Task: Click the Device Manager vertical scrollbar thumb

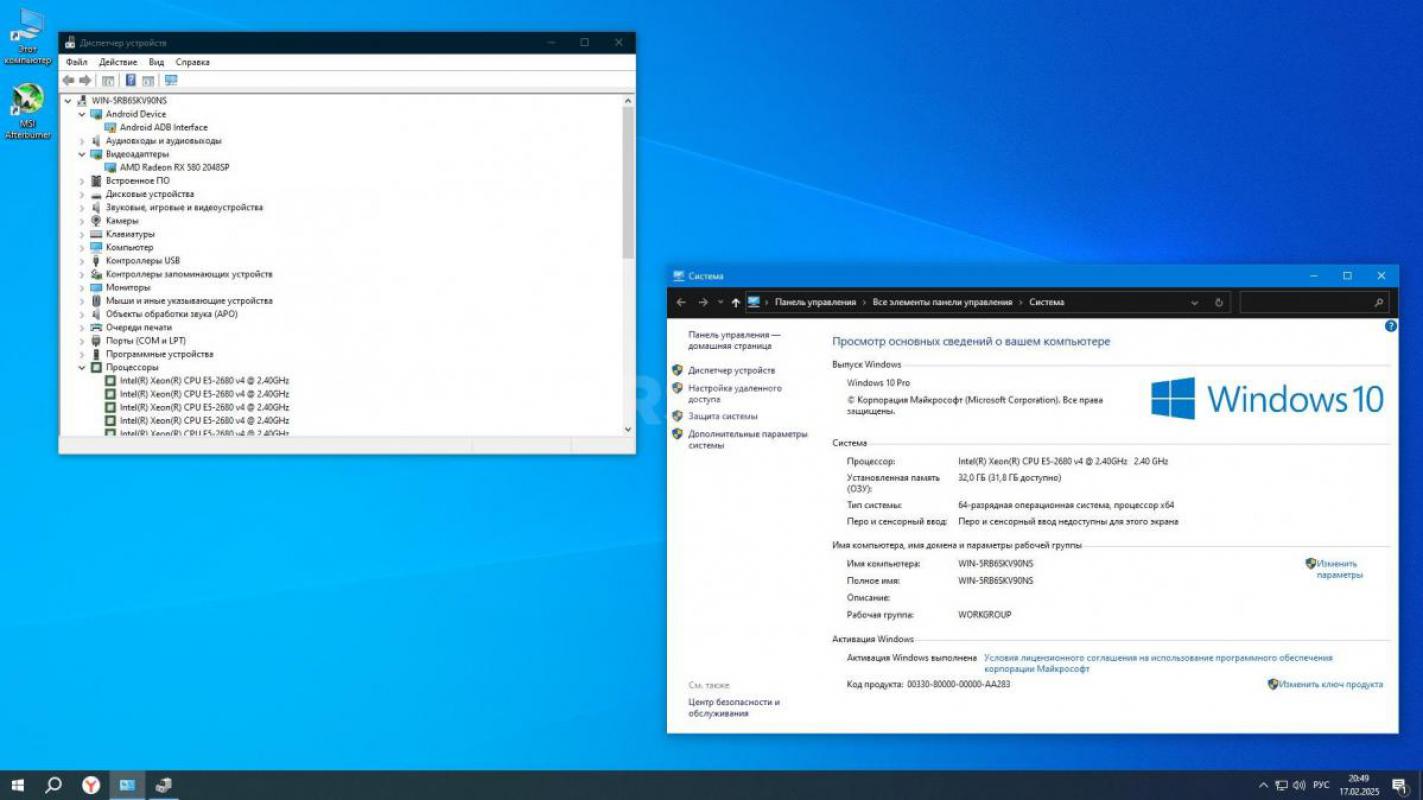Action: click(x=628, y=182)
